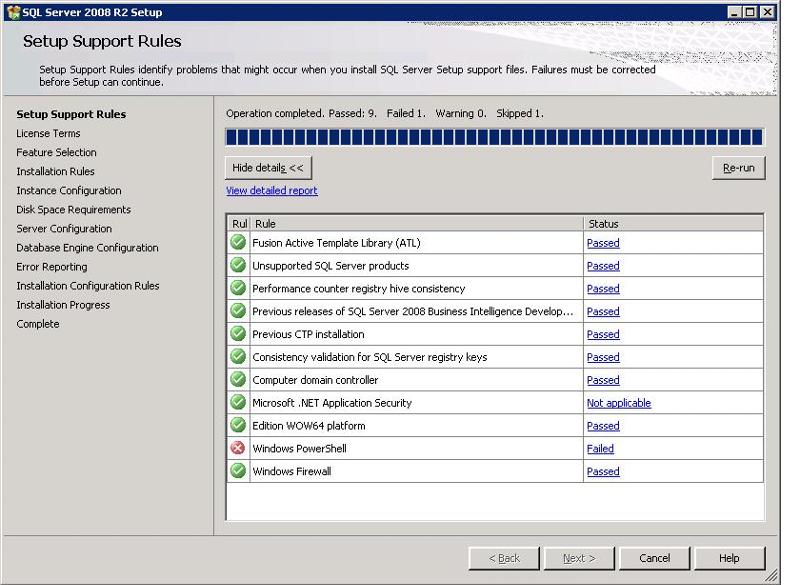This screenshot has height=585, width=800.
Task: Select Error Reporting step in sidebar
Action: pos(52,267)
